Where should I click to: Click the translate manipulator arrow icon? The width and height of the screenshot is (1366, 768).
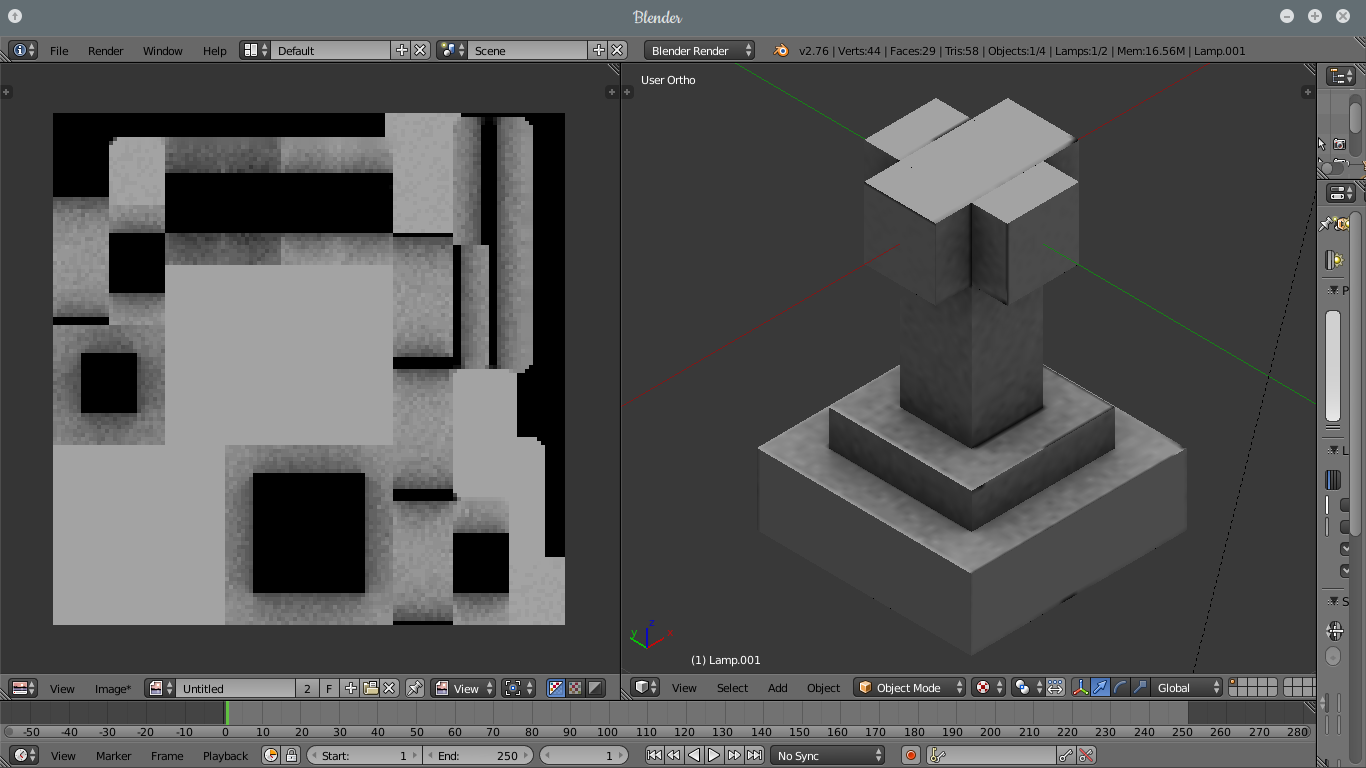(x=1100, y=687)
